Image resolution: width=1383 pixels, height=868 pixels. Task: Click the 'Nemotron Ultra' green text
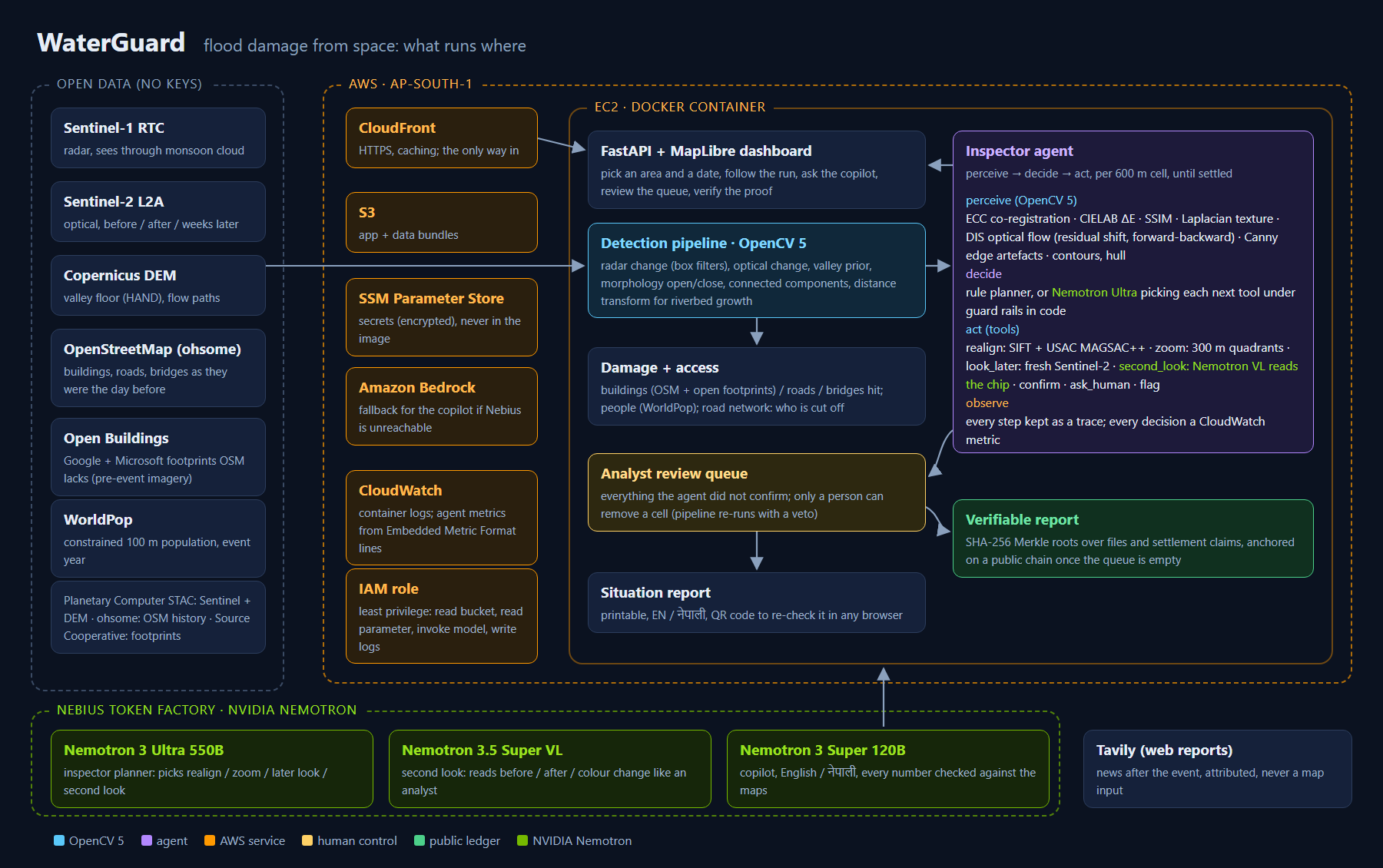[1094, 293]
